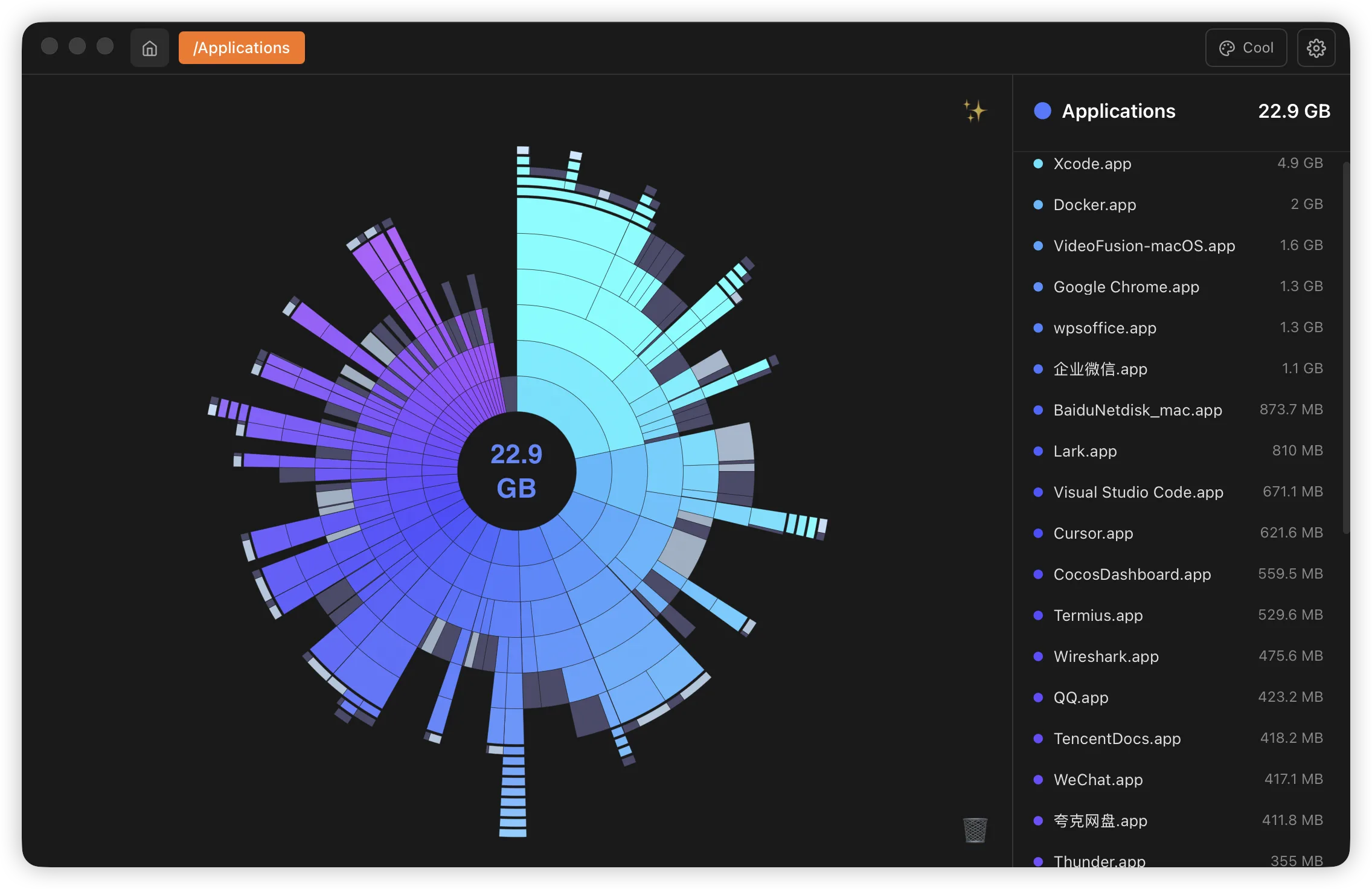Switch the Cool color theme button
Viewport: 1372px width, 889px height.
pos(1246,48)
